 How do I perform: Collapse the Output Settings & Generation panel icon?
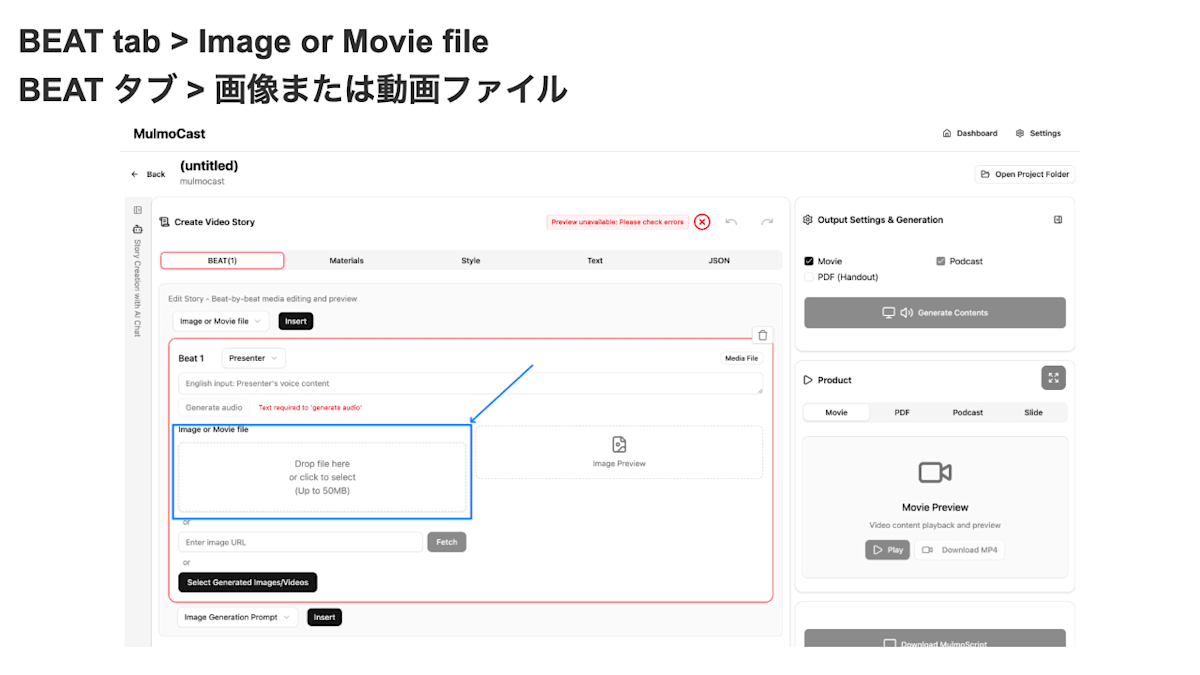tap(1058, 219)
